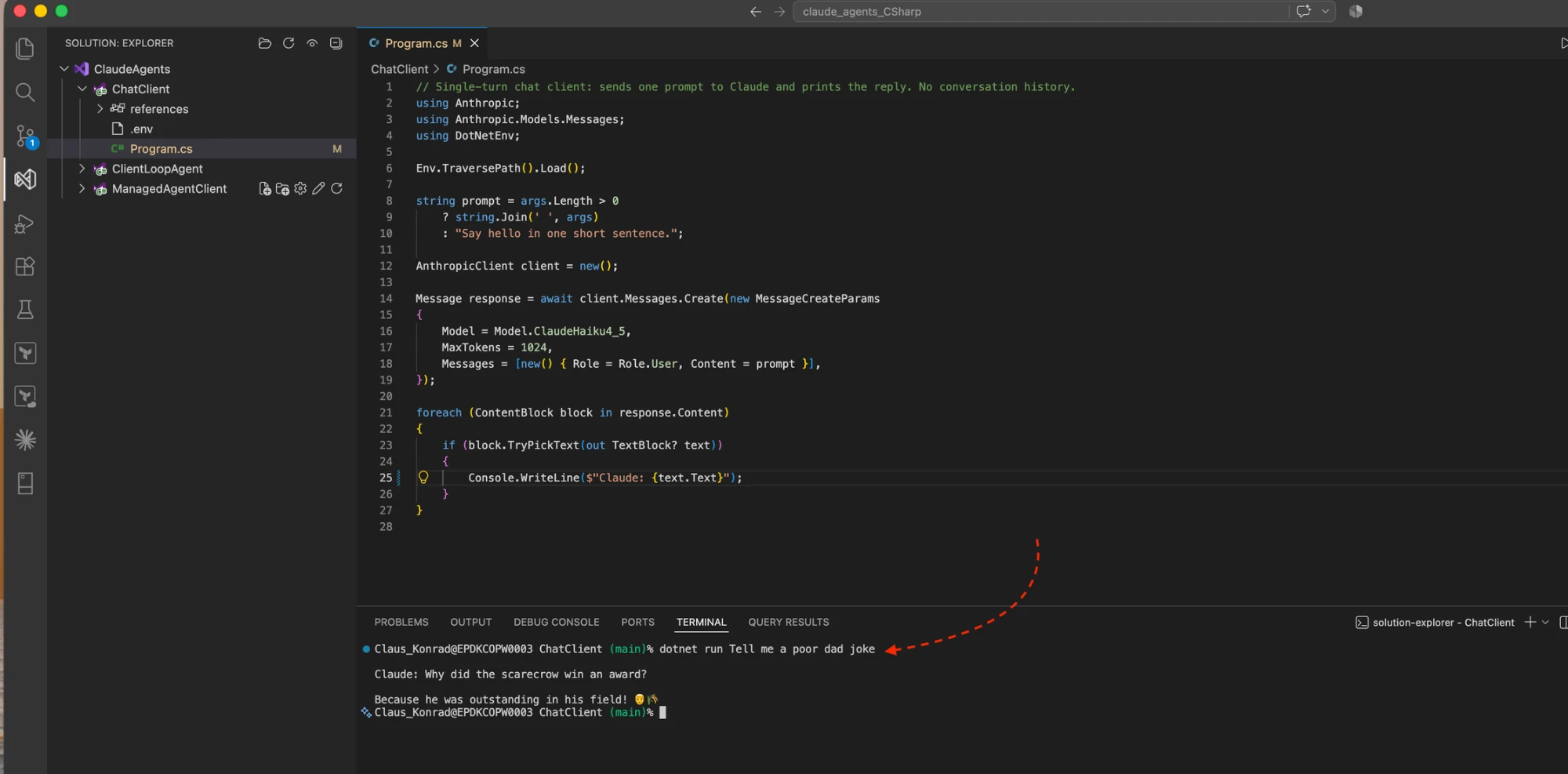1568x774 pixels.
Task: Open settings gear for ManagedAgentClient row
Action: (300, 189)
